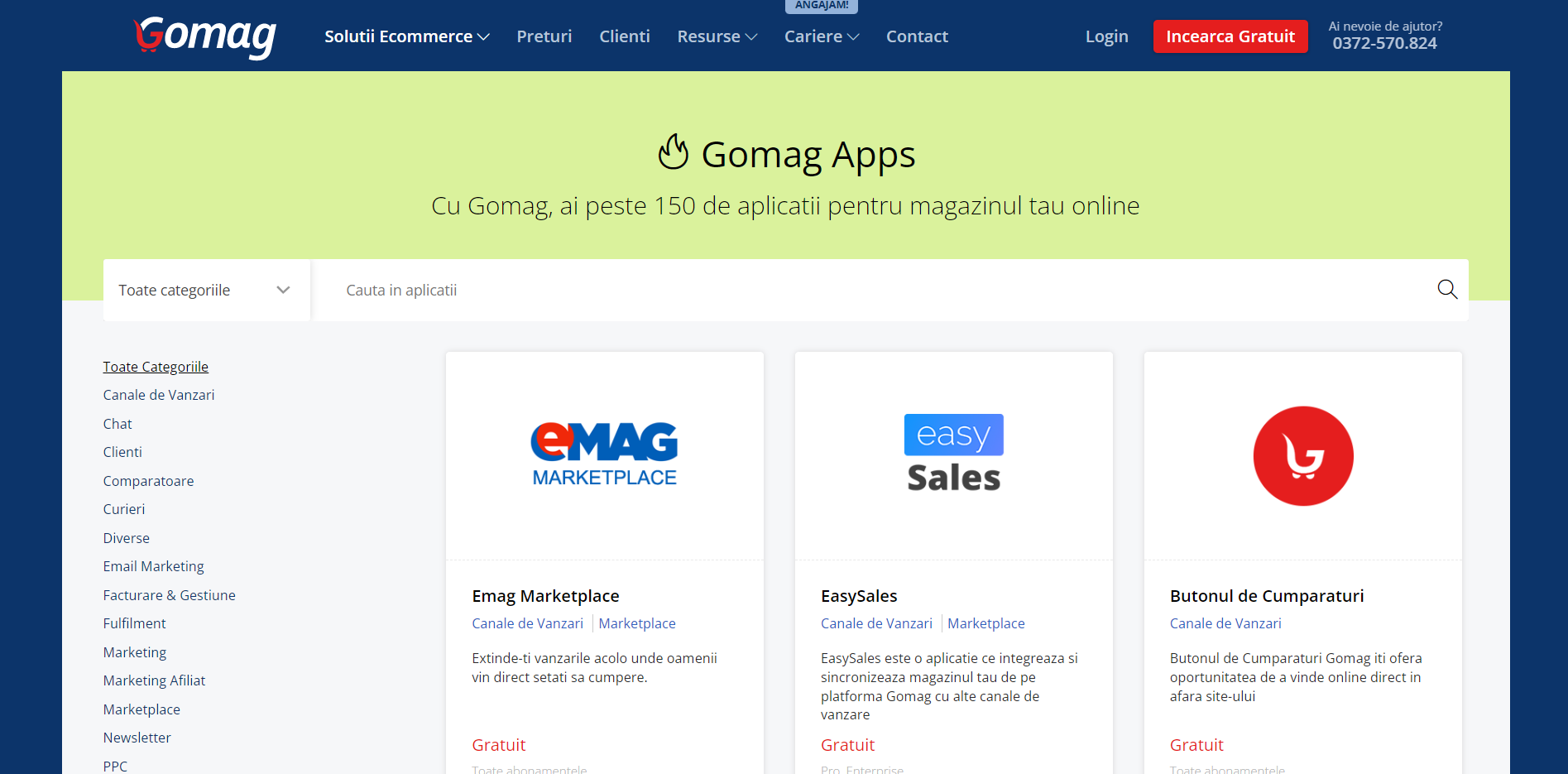
Task: Click the search magnifier icon
Action: (x=1447, y=289)
